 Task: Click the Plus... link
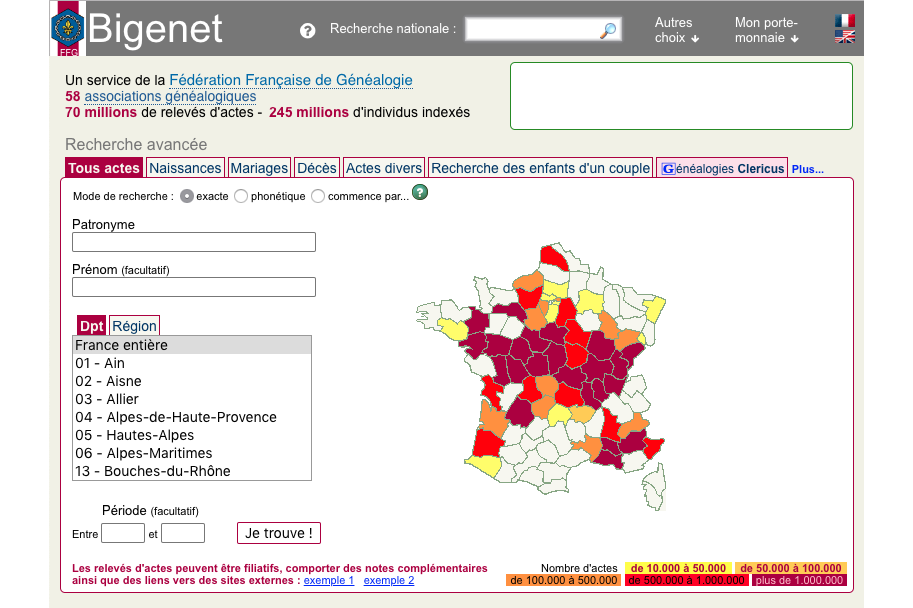(x=808, y=169)
